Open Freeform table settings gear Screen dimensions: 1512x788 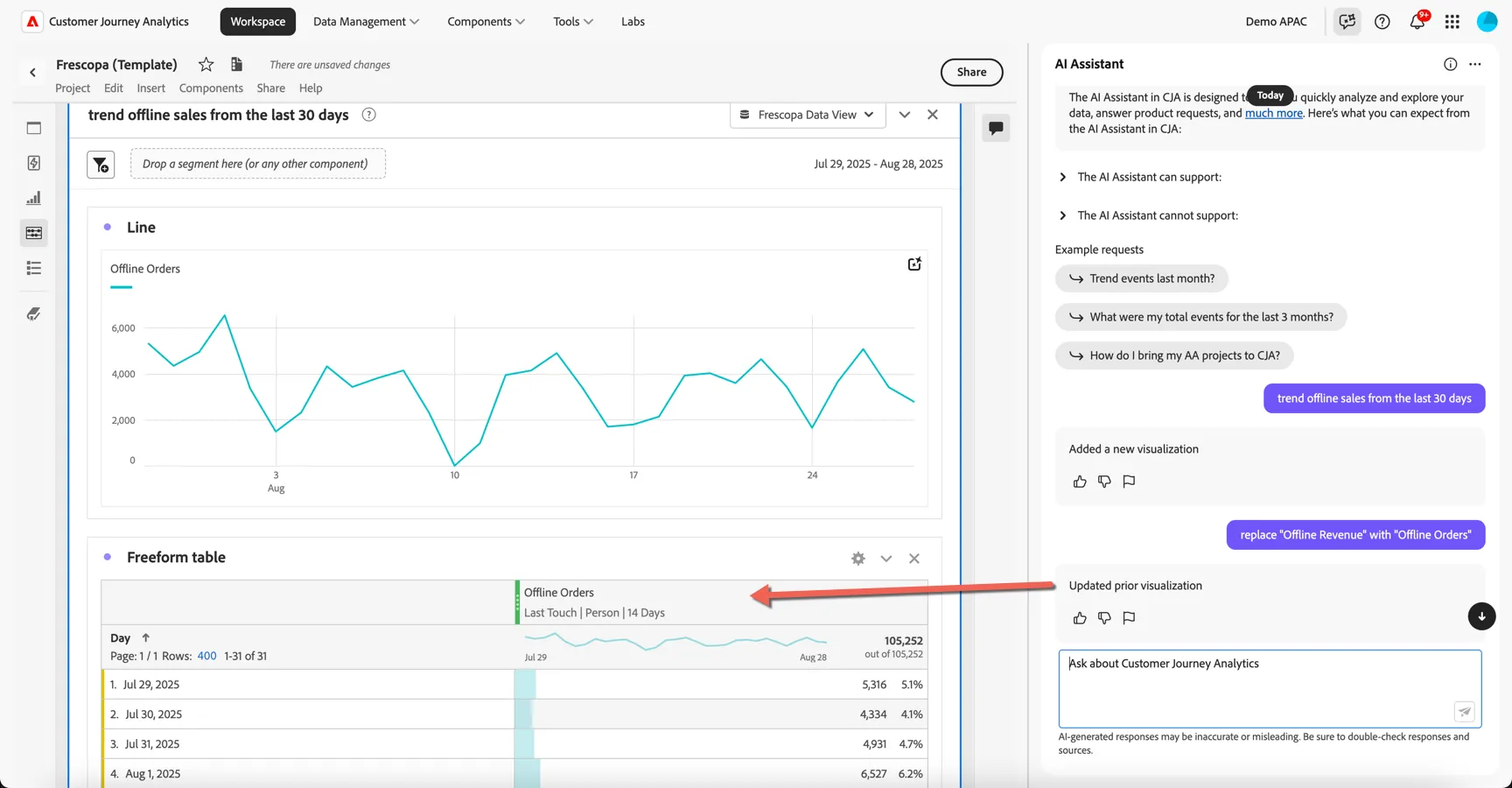tap(858, 559)
